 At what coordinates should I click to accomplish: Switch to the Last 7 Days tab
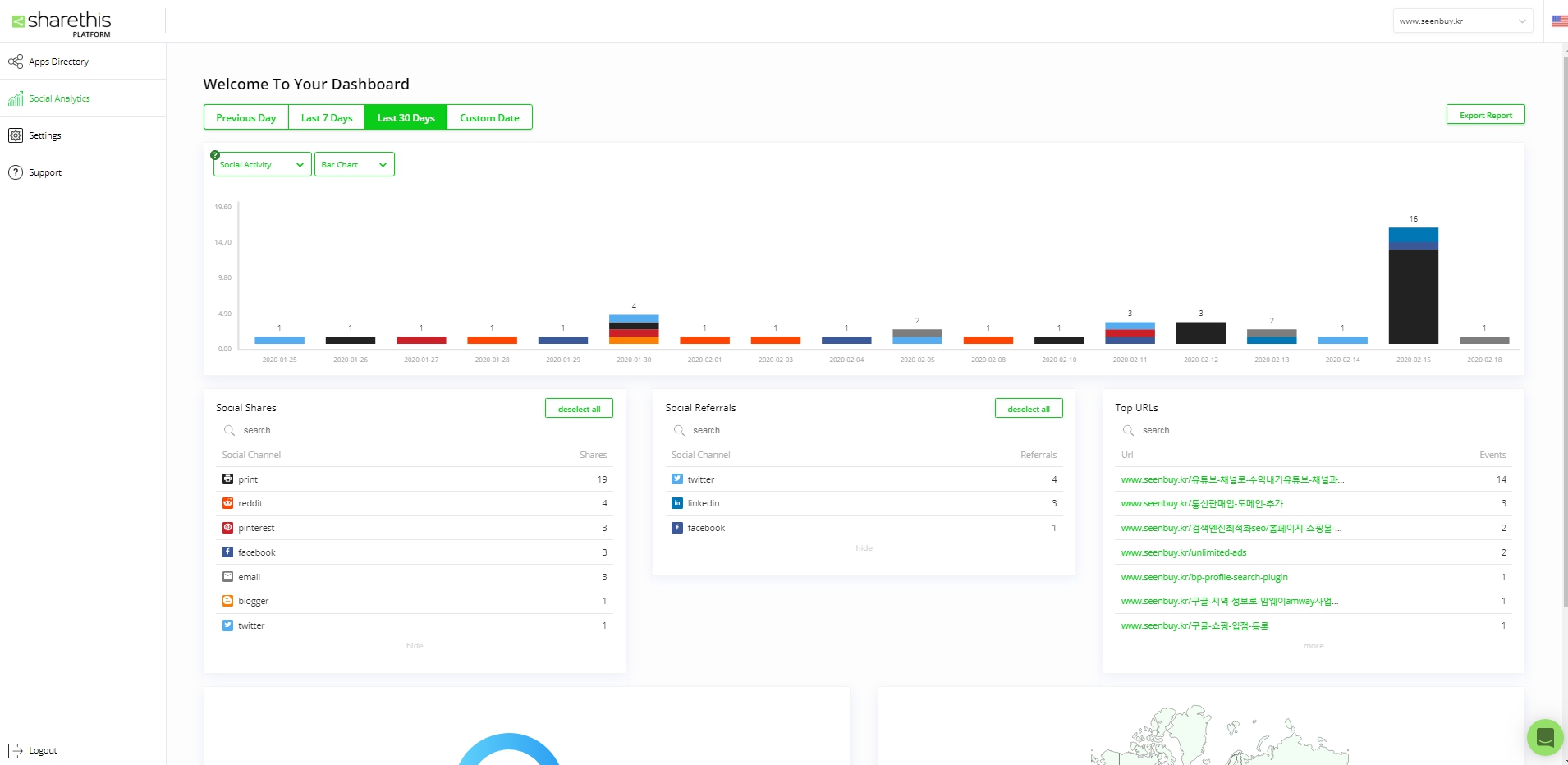pyautogui.click(x=327, y=118)
